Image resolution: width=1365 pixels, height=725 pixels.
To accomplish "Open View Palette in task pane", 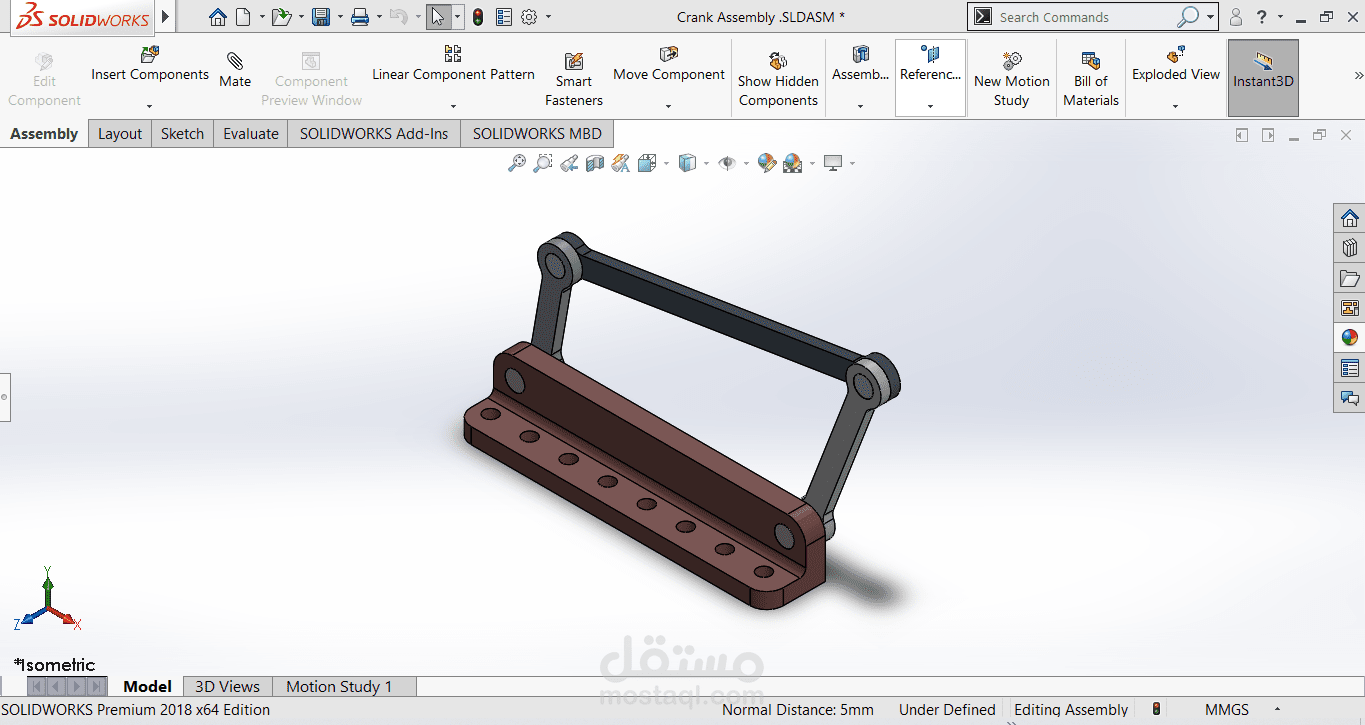I will pyautogui.click(x=1350, y=308).
